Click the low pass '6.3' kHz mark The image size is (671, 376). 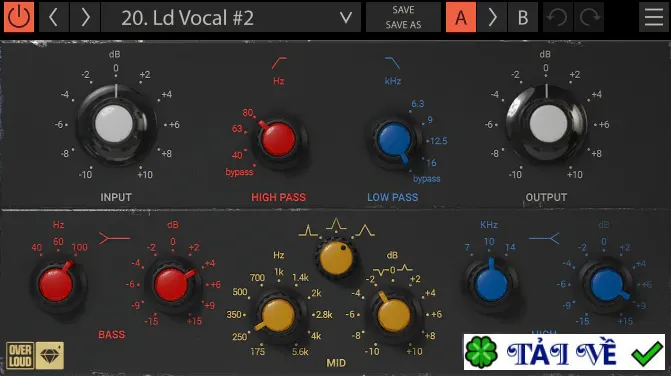(x=418, y=104)
